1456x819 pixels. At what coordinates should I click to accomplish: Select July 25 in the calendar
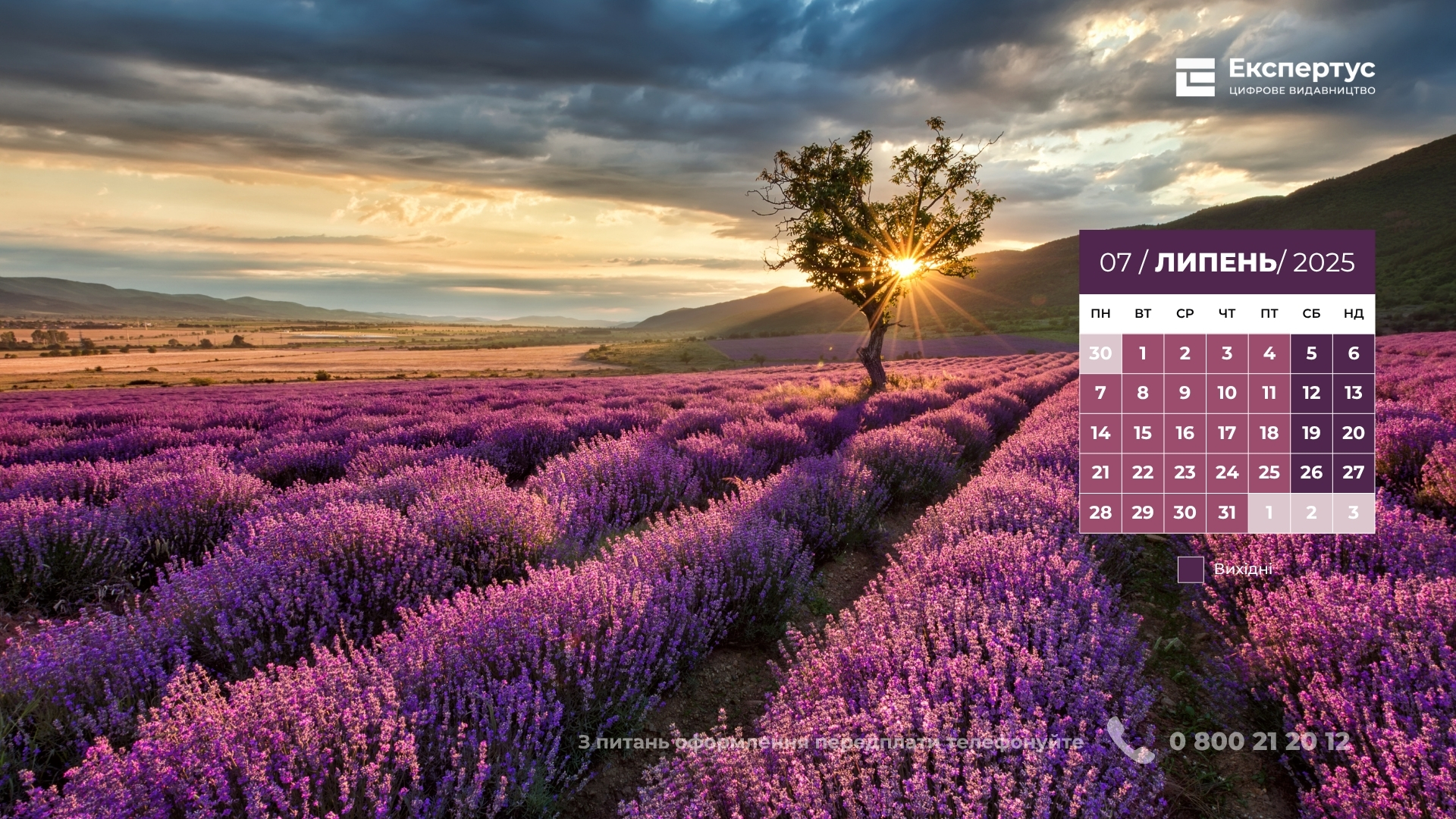[1269, 472]
